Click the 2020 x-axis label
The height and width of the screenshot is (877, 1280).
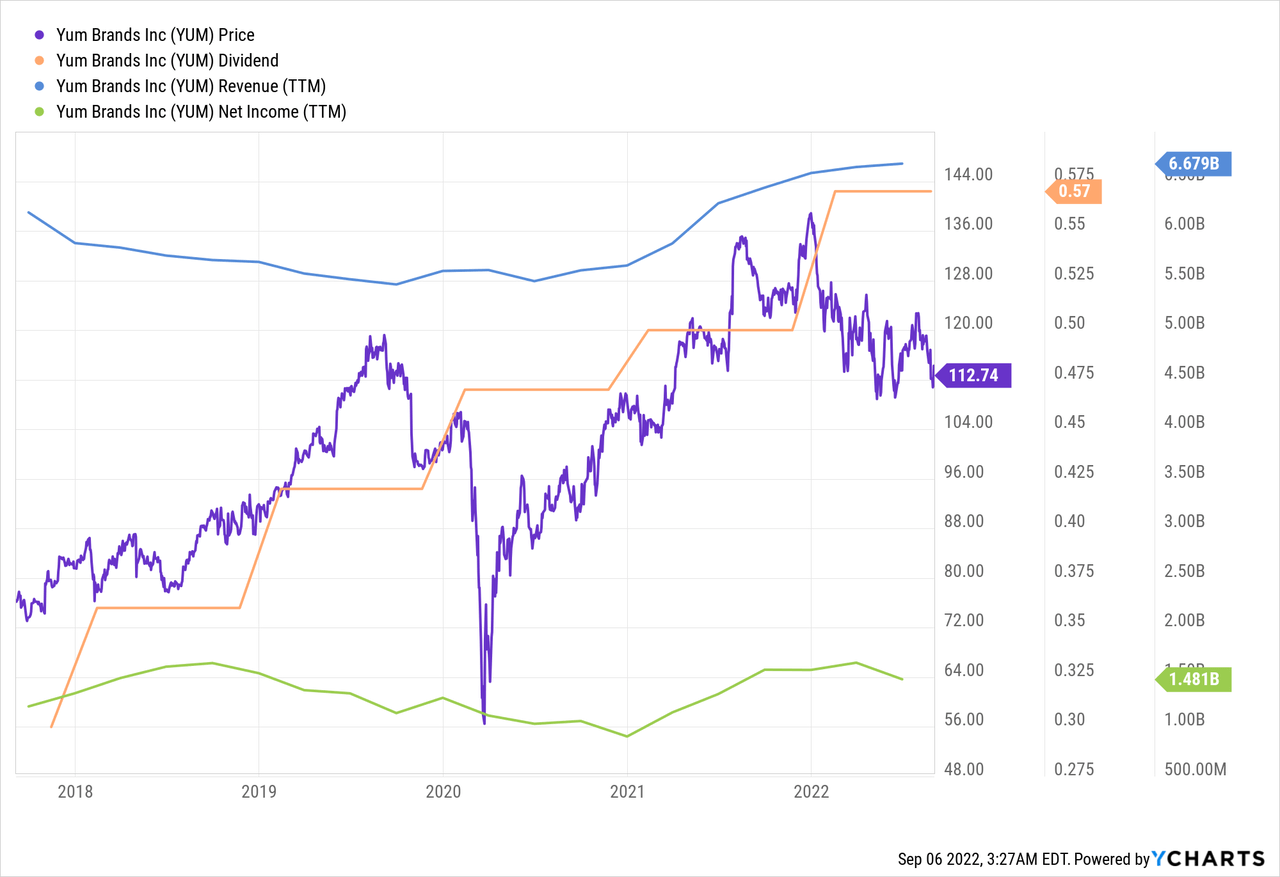443,793
